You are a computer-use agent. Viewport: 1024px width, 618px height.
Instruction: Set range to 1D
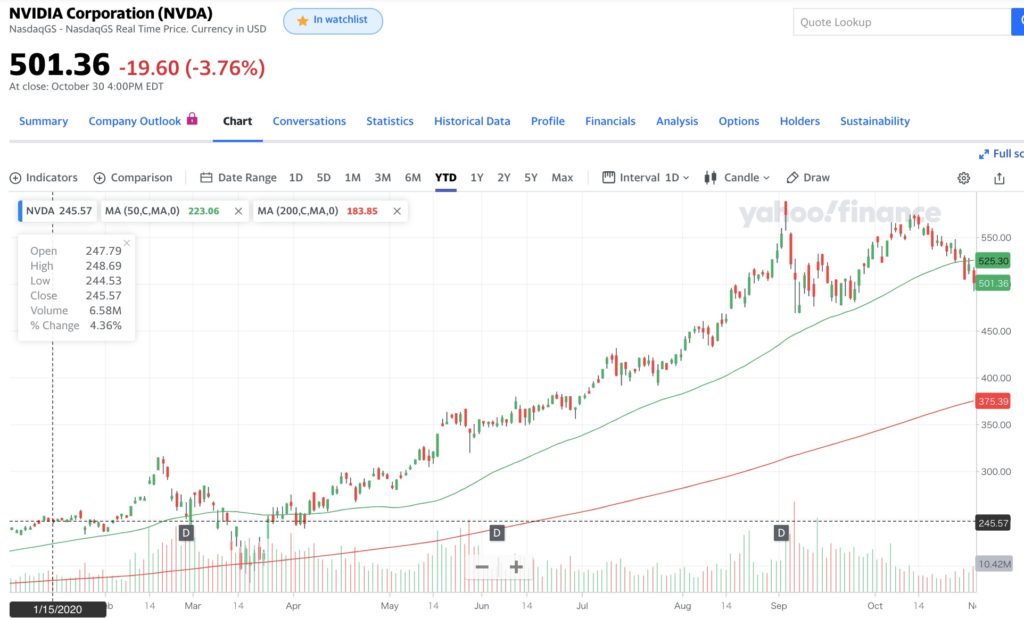tap(296, 177)
